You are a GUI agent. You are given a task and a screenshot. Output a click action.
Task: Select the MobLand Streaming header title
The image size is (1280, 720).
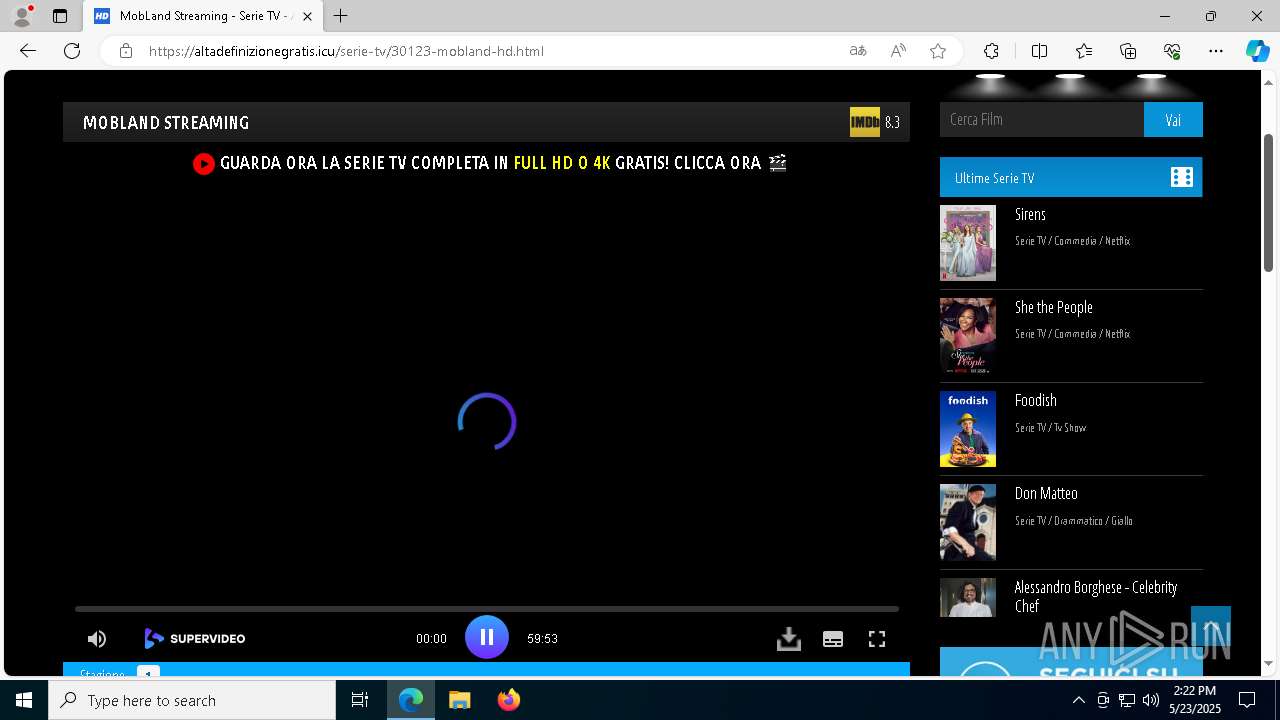[166, 122]
